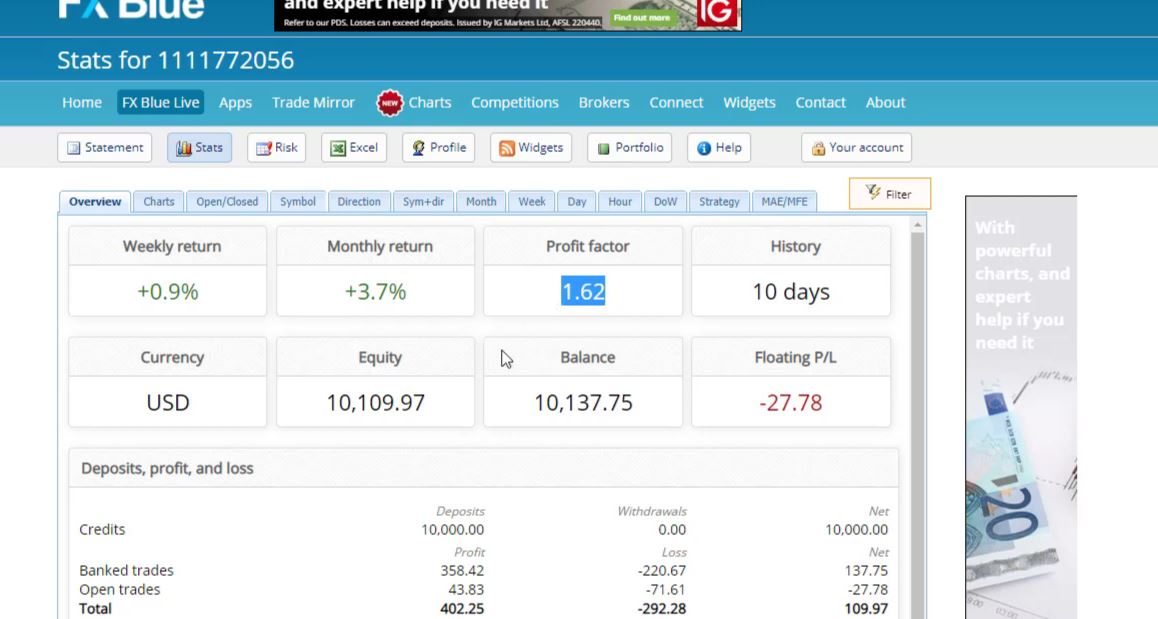1158x619 pixels.
Task: Open the Risk analysis page
Action: pos(276,147)
